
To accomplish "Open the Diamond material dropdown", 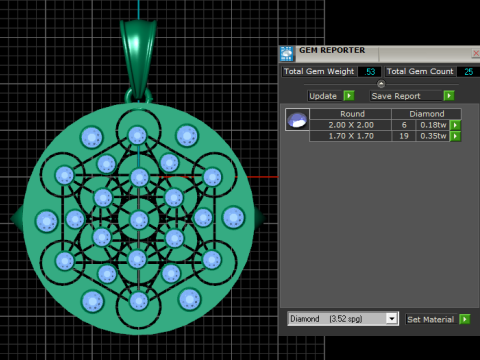I will pos(392,319).
